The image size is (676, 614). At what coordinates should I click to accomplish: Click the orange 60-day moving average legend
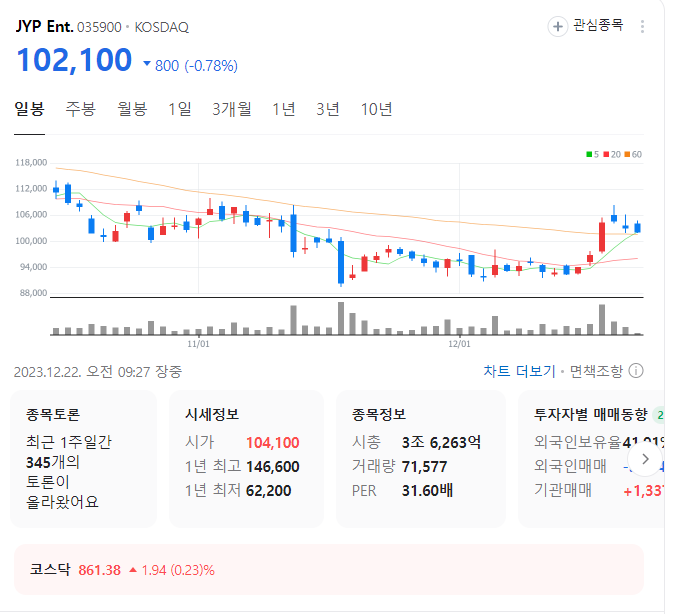pos(633,154)
